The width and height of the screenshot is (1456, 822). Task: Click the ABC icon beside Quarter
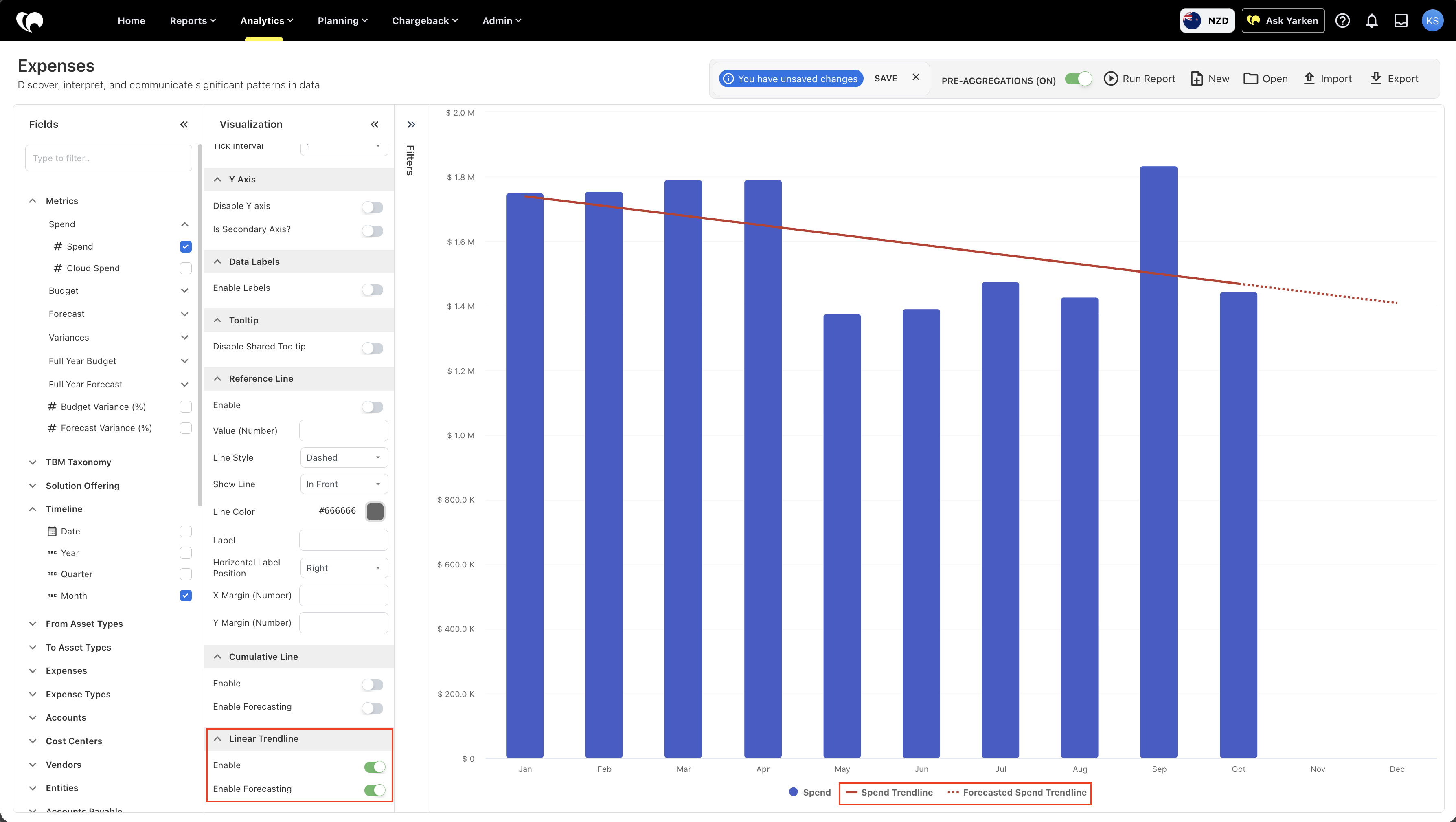[x=52, y=574]
